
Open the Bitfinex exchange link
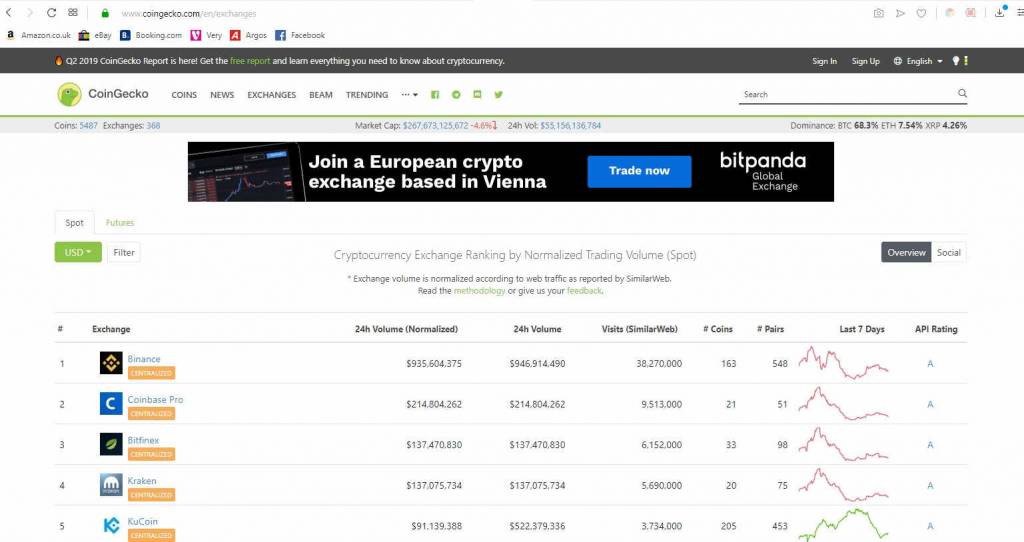[143, 440]
